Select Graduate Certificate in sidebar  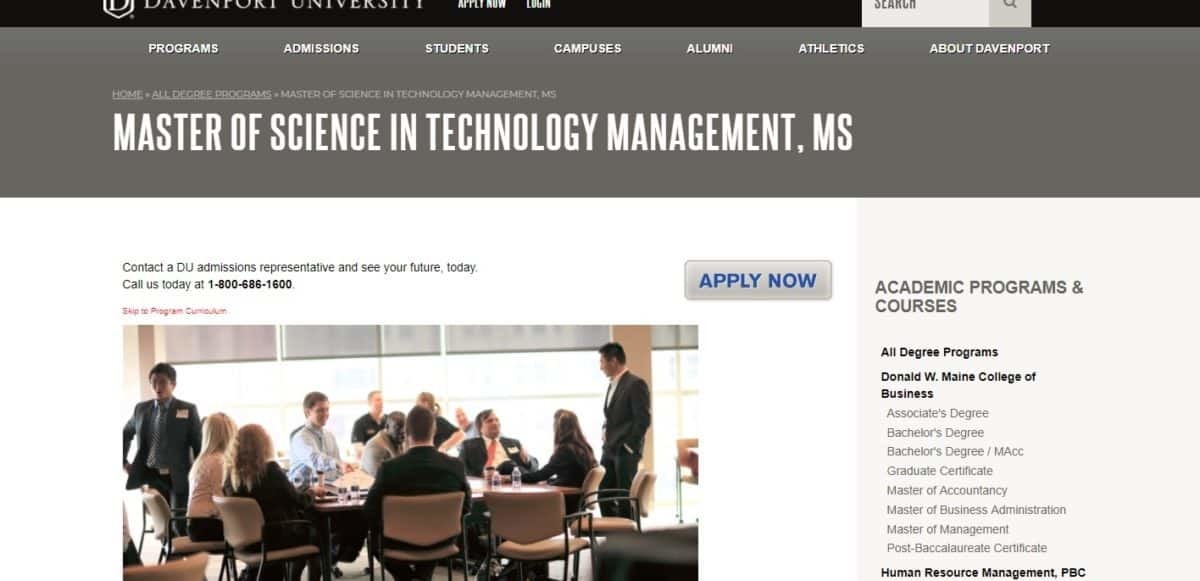(x=940, y=471)
